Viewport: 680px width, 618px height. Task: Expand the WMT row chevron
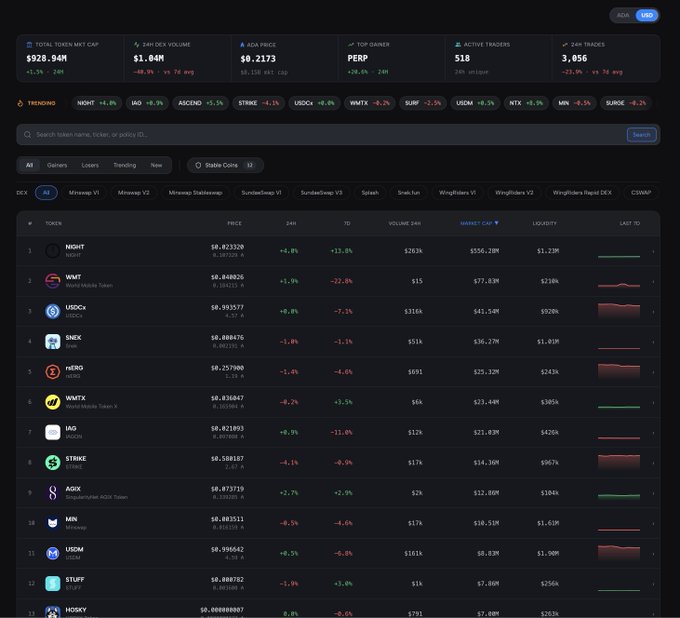653,281
